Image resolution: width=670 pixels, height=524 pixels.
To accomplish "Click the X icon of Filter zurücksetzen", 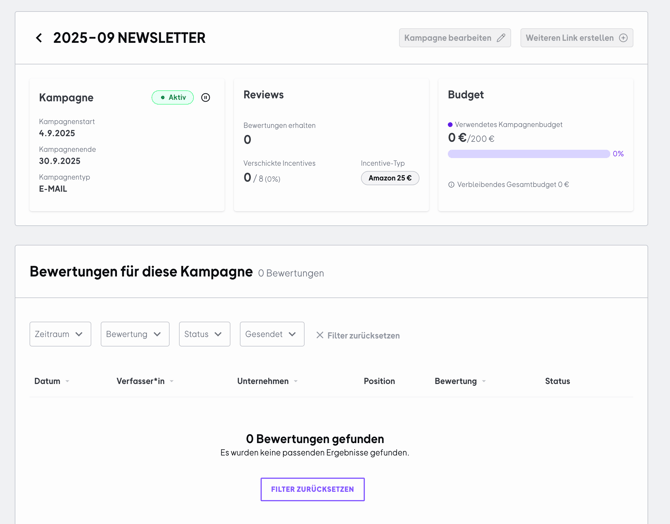I will pyautogui.click(x=320, y=335).
